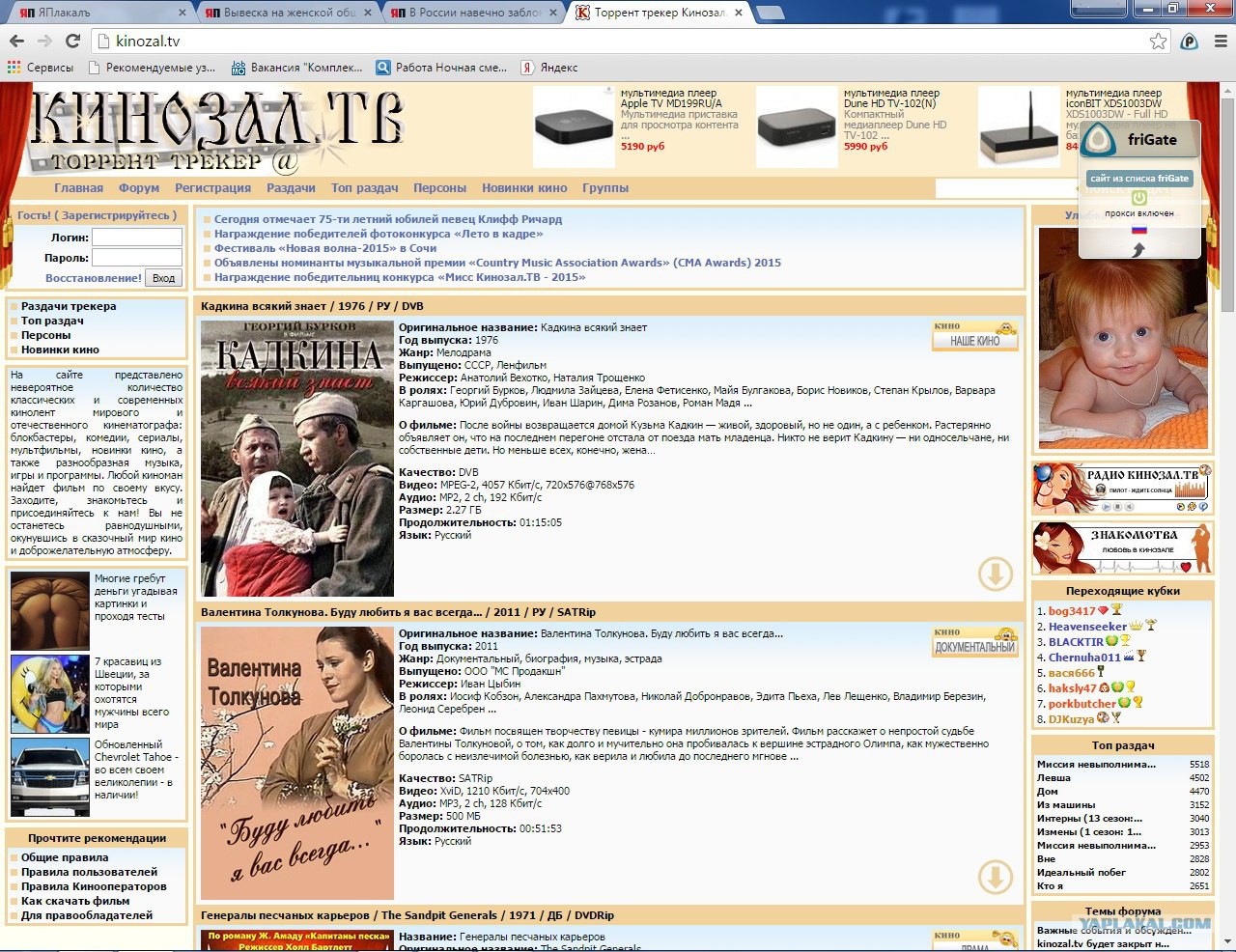Image resolution: width=1236 pixels, height=952 pixels.
Task: Open user bog3417 profile
Action: pos(1072,611)
